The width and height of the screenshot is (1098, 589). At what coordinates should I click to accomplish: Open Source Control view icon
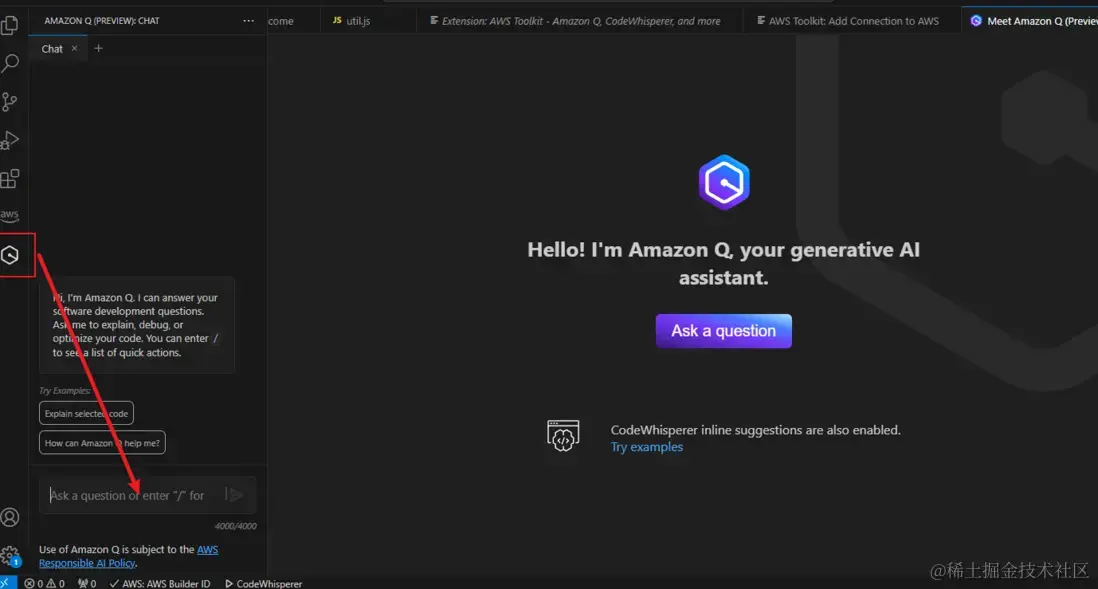[10, 102]
